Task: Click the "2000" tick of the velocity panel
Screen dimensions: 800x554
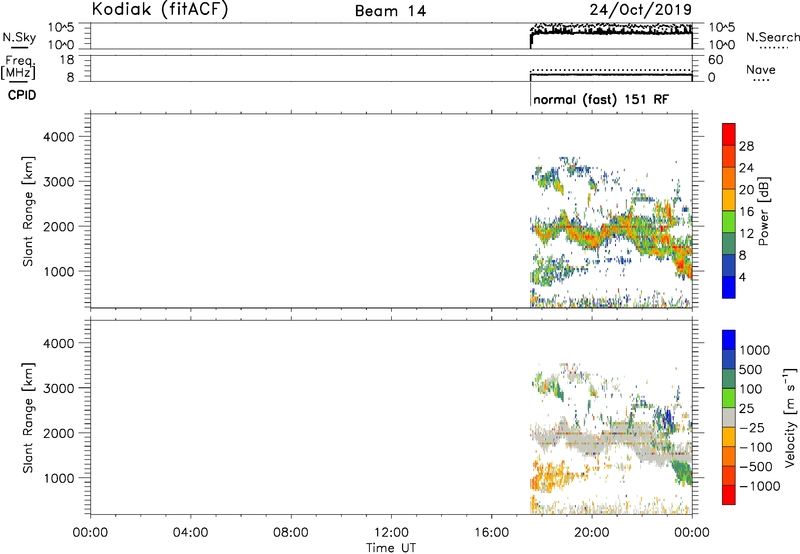Action: (59, 433)
